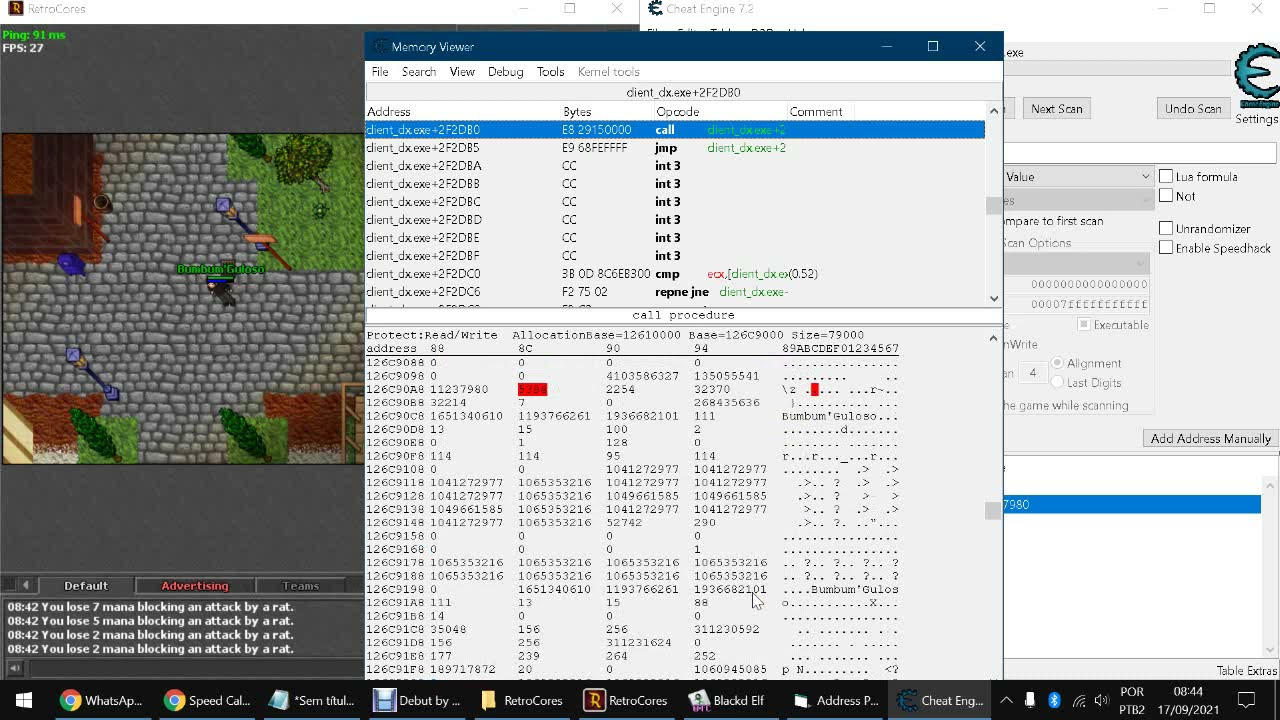Toggle the Executable checkbox
1280x720 pixels.
(1083, 324)
